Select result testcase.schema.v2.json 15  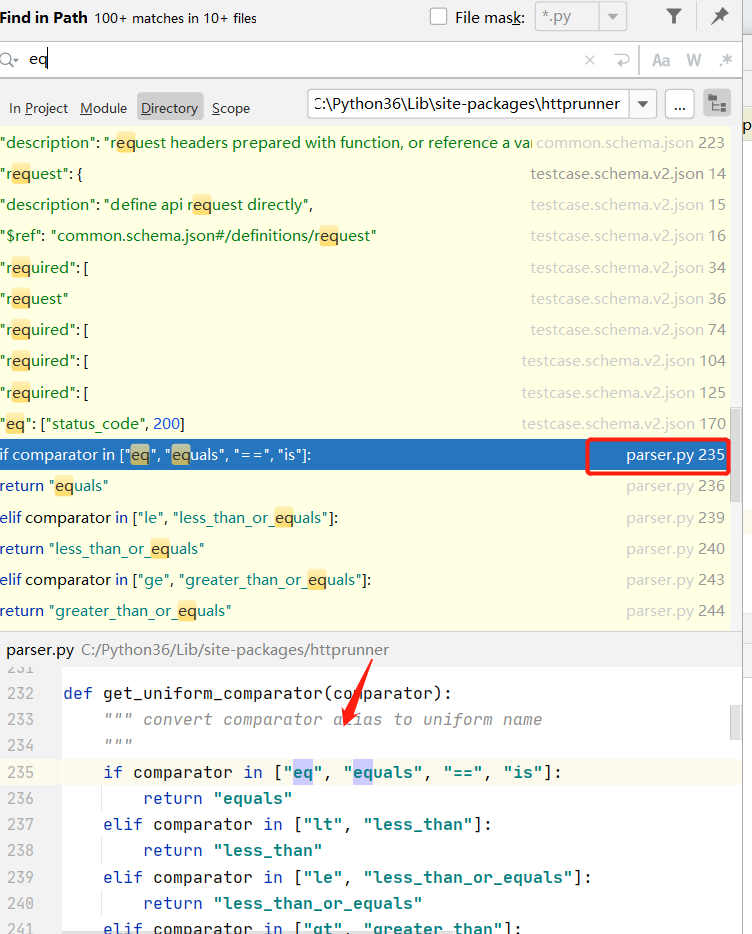point(365,205)
